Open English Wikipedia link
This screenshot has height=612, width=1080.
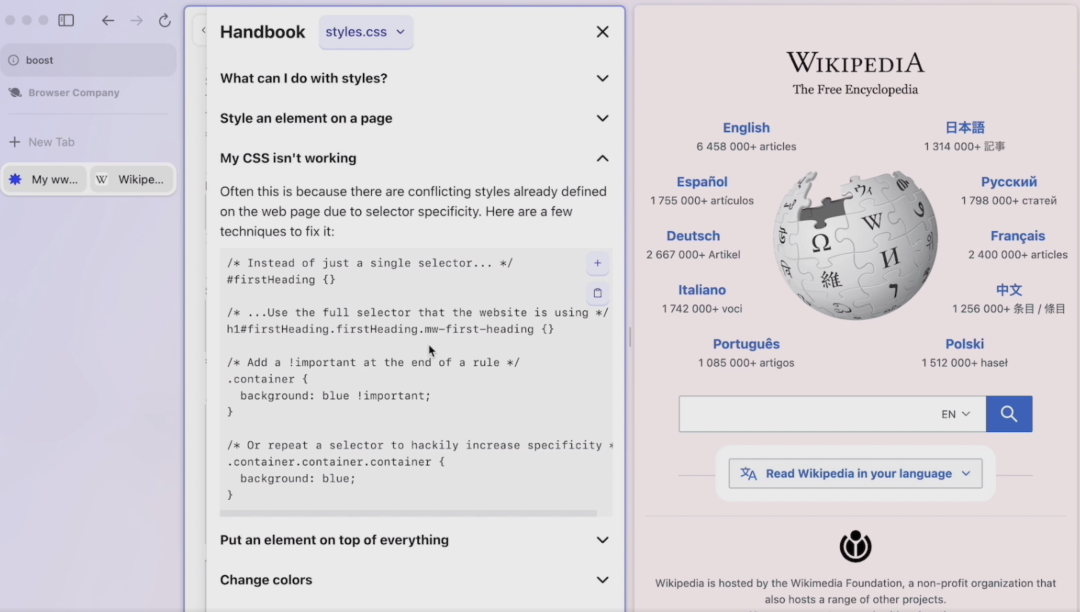pos(746,128)
